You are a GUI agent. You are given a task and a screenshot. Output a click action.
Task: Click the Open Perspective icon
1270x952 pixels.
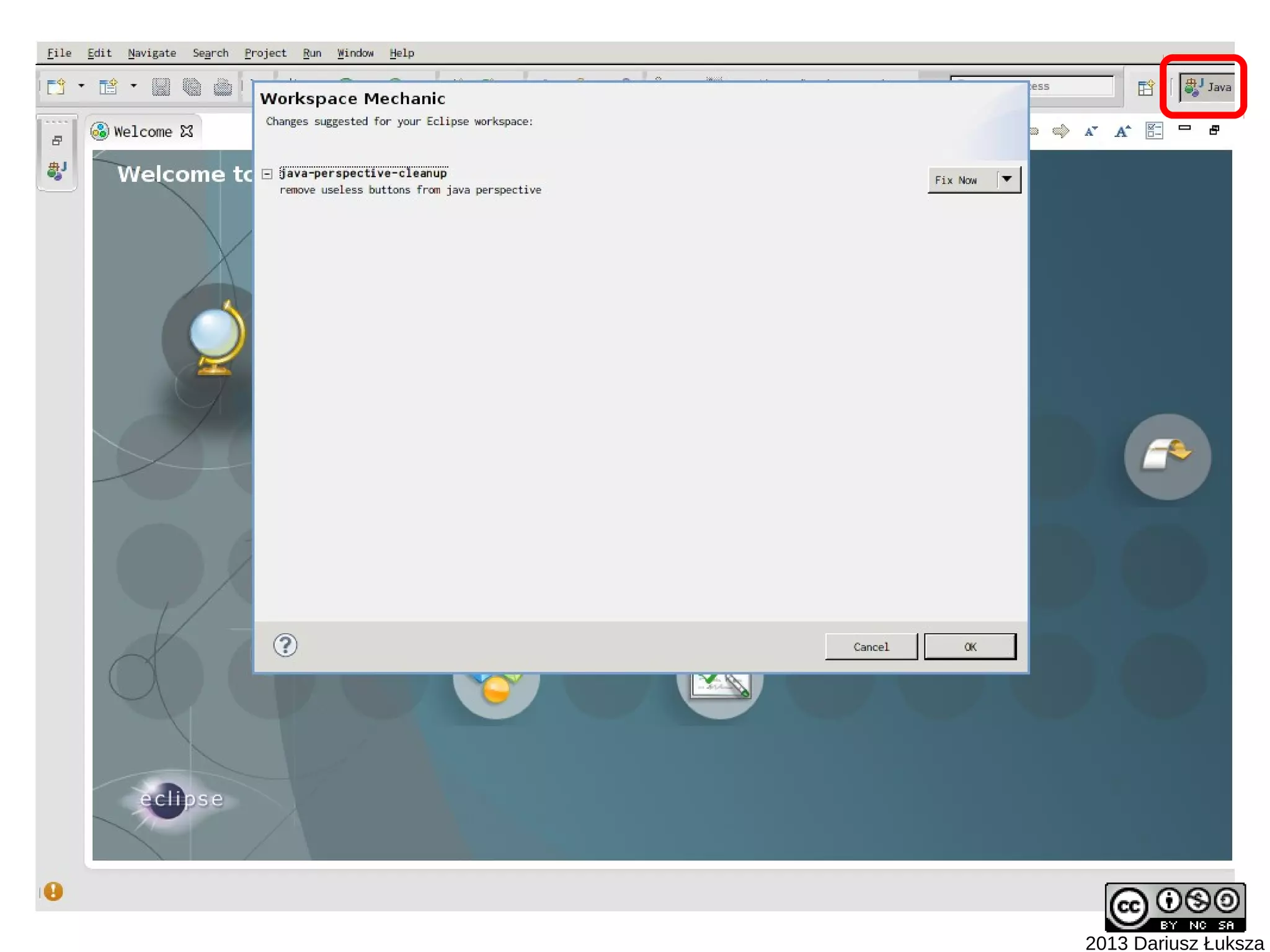coord(1145,87)
